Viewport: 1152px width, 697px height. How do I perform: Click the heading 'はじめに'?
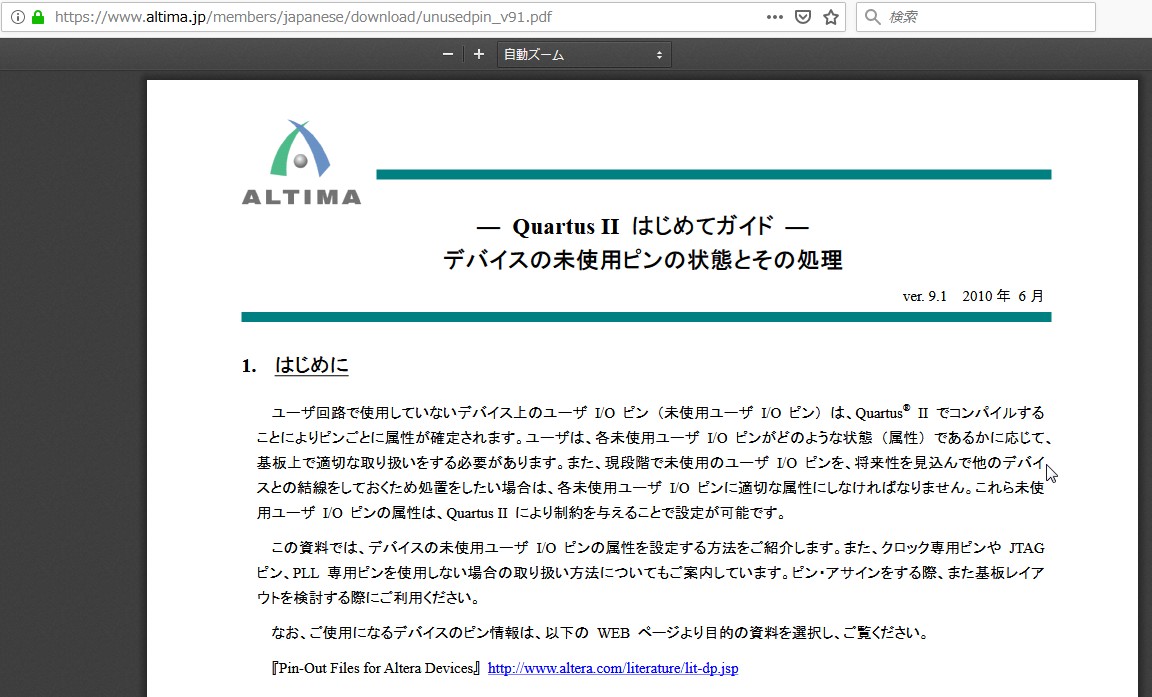coord(312,365)
